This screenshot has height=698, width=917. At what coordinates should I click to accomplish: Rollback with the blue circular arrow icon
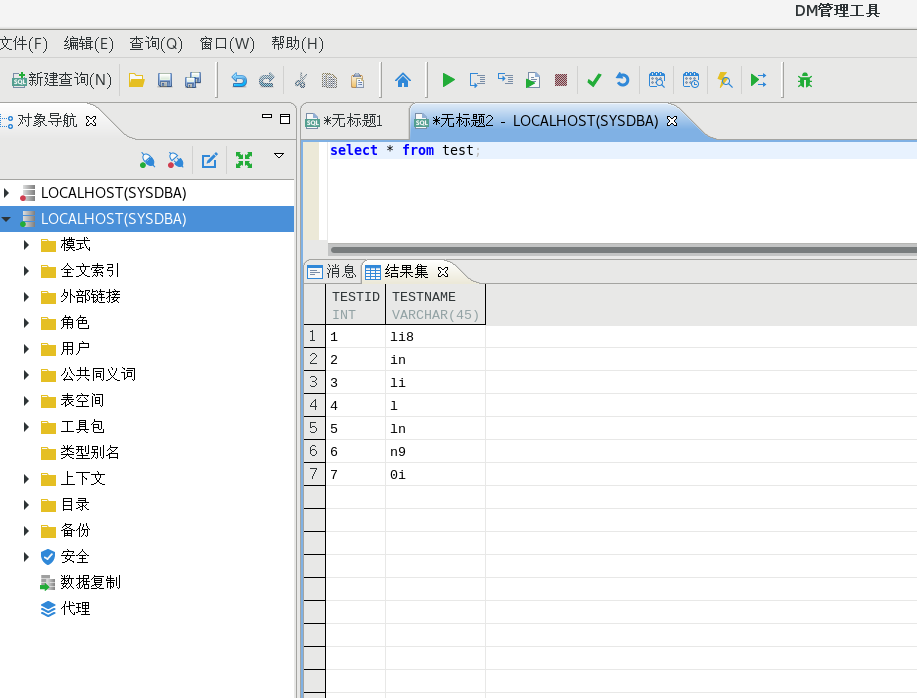[623, 80]
